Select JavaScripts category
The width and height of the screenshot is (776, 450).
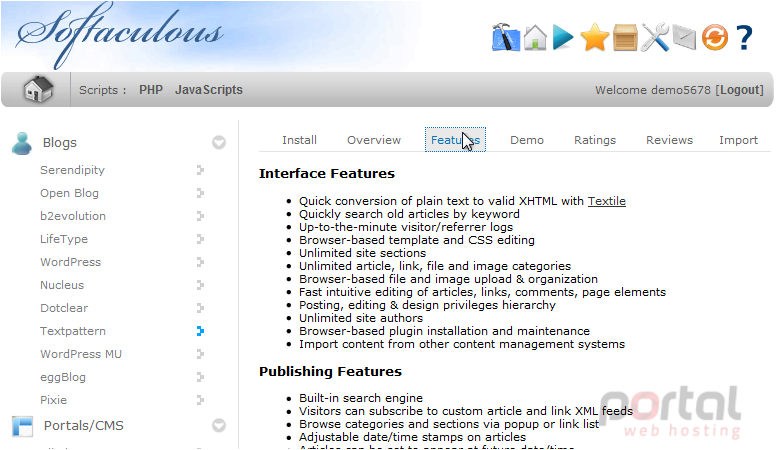point(209,90)
